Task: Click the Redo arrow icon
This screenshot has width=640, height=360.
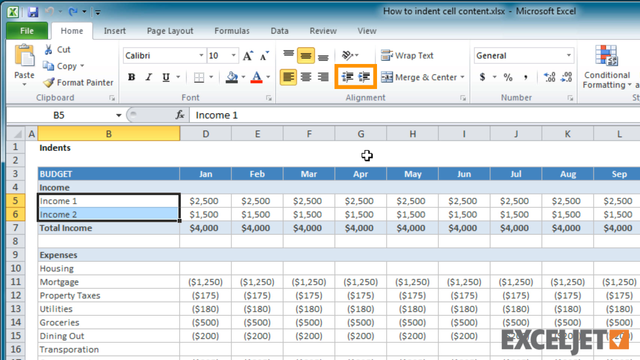Action: (73, 12)
